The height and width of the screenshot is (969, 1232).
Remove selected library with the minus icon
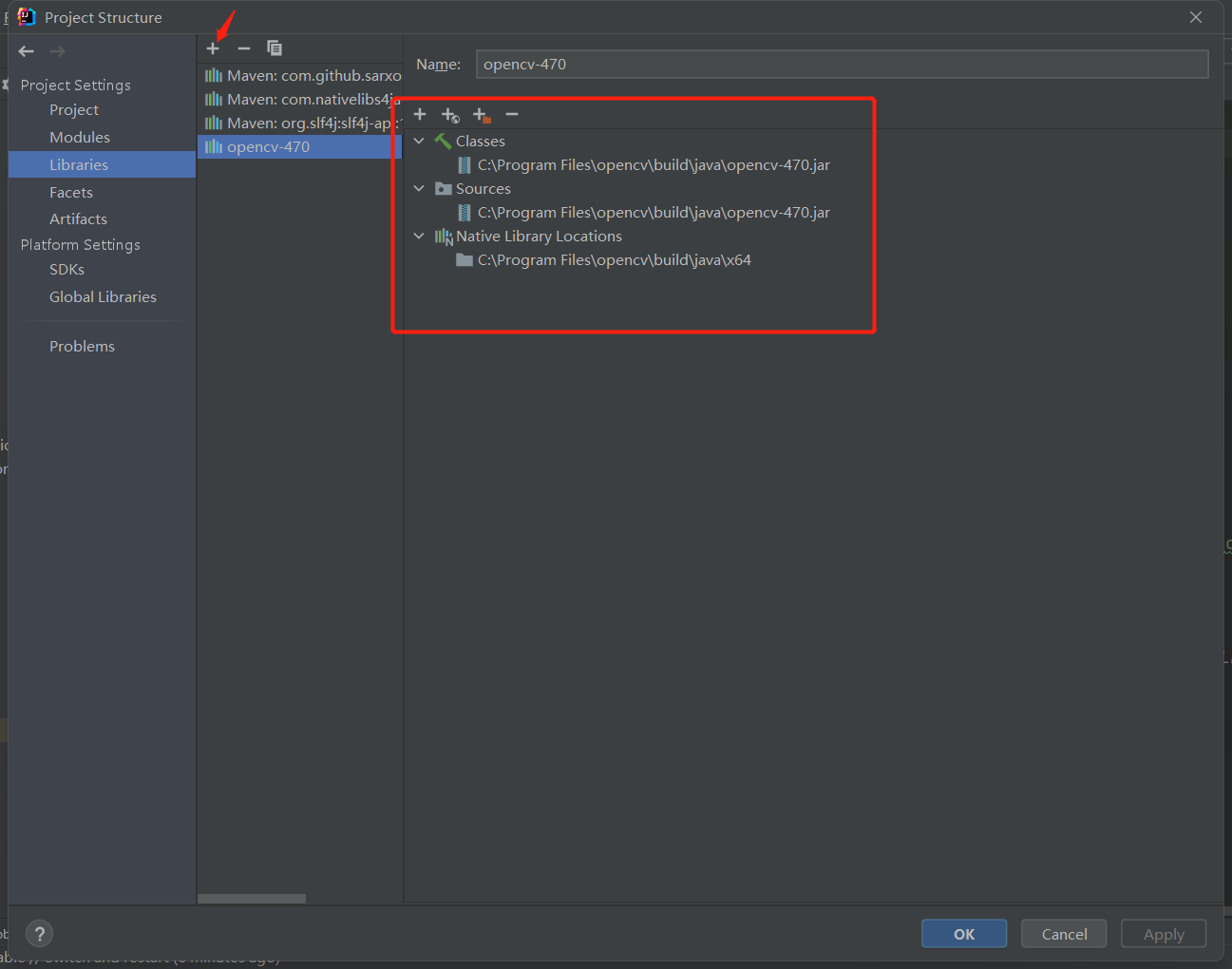click(x=244, y=47)
